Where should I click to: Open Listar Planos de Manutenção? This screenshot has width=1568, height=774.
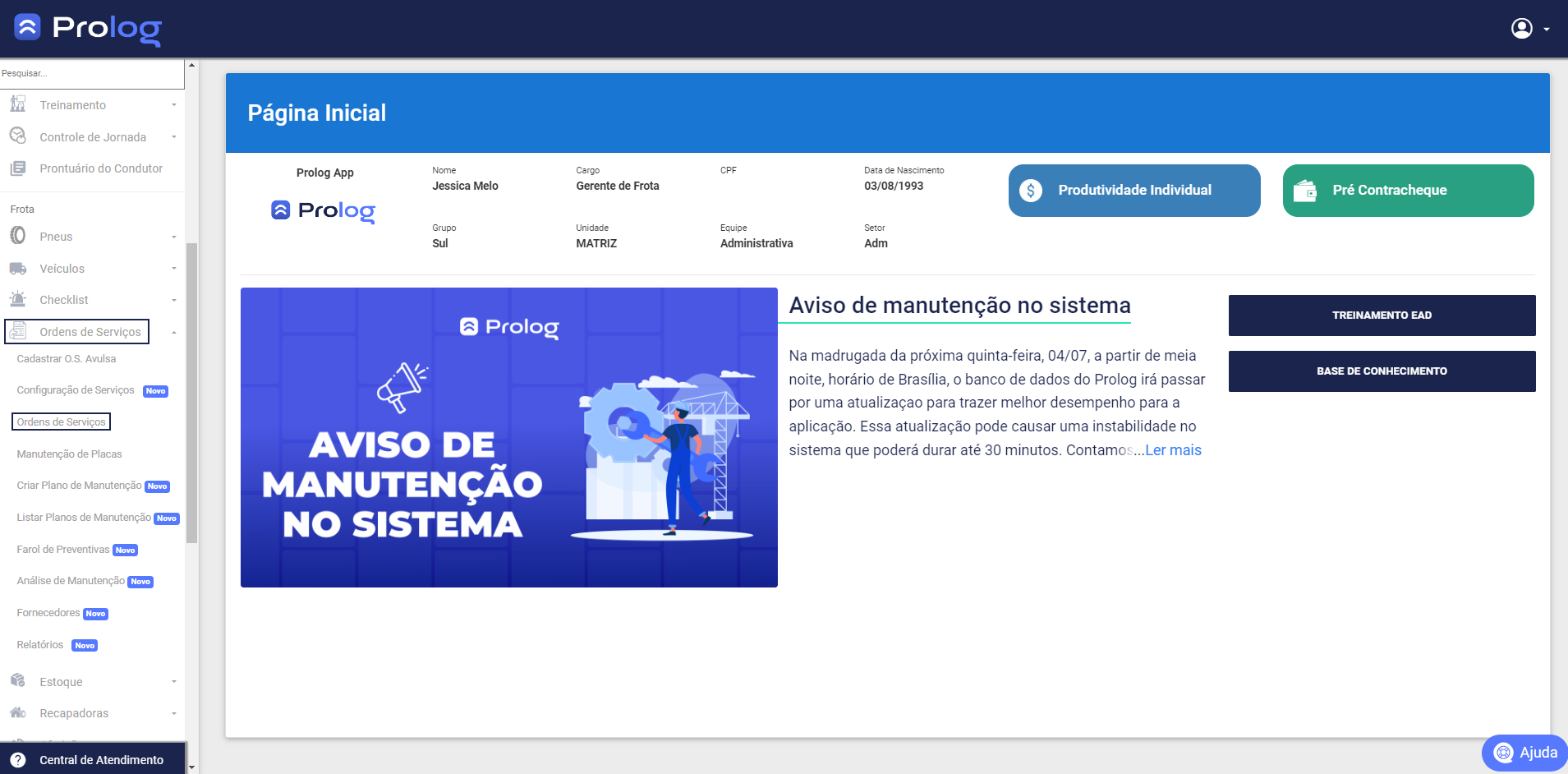(84, 518)
